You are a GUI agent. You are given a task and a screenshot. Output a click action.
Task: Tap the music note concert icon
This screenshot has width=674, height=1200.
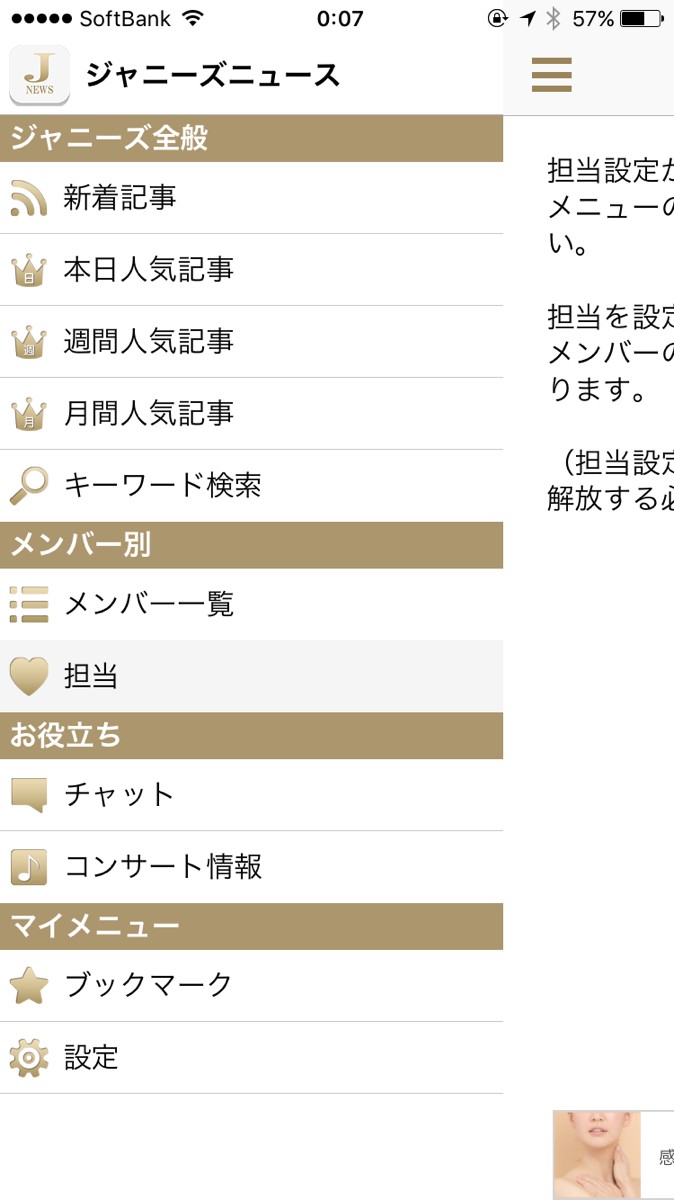(x=29, y=867)
